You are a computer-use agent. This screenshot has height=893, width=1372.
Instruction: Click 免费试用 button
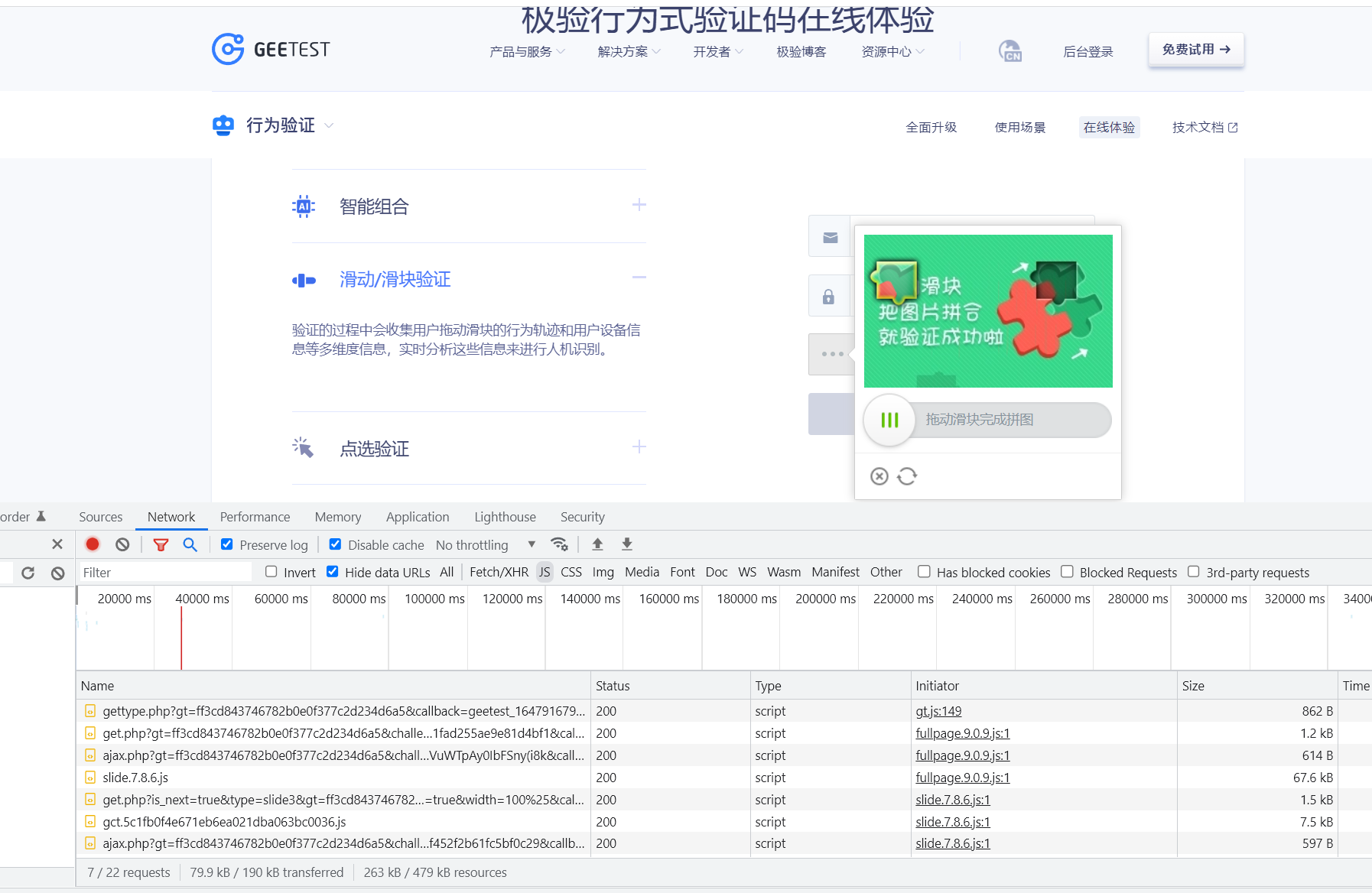coord(1196,50)
